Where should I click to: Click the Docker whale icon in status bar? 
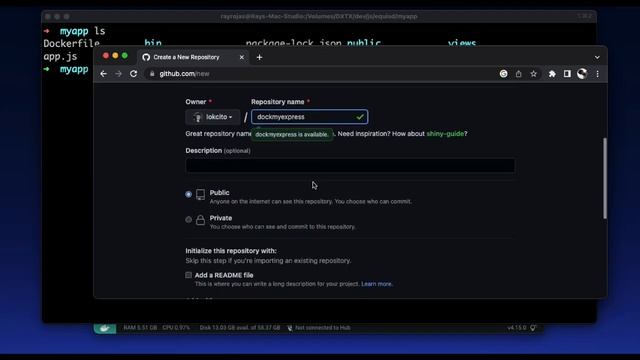tap(105, 328)
